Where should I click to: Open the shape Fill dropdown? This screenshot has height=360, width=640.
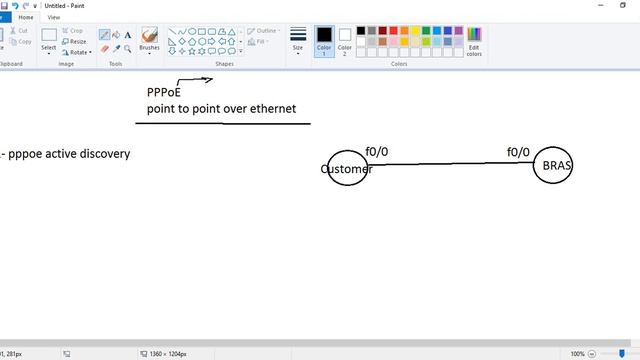pos(258,42)
